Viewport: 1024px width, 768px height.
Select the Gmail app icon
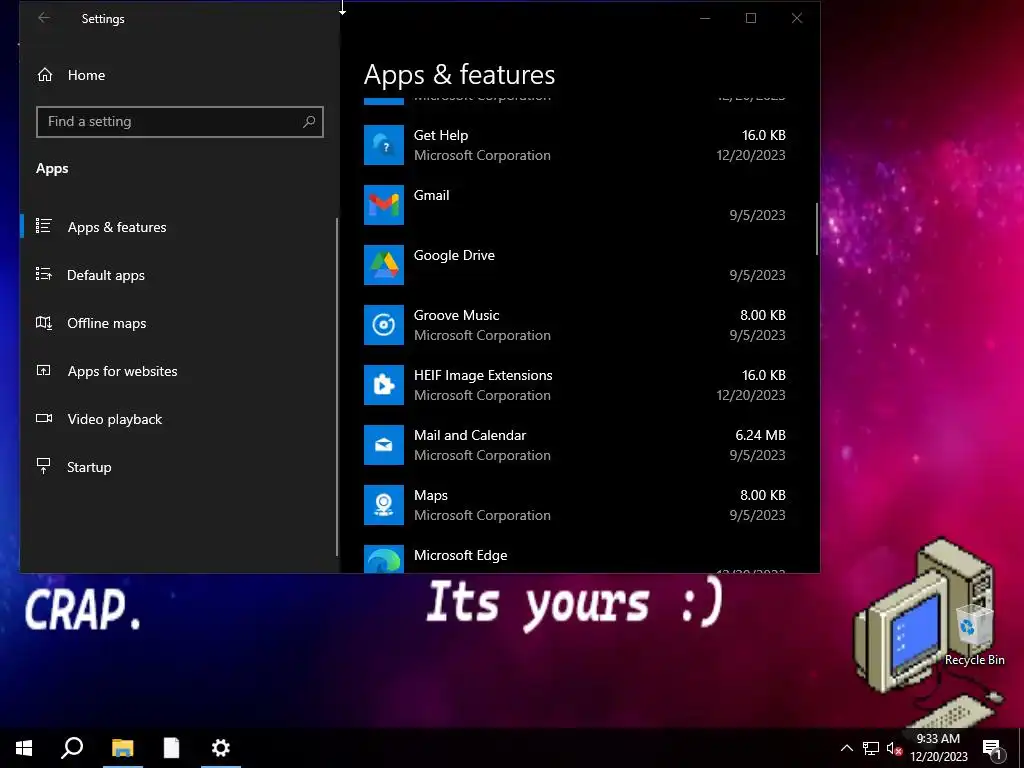pyautogui.click(x=383, y=205)
